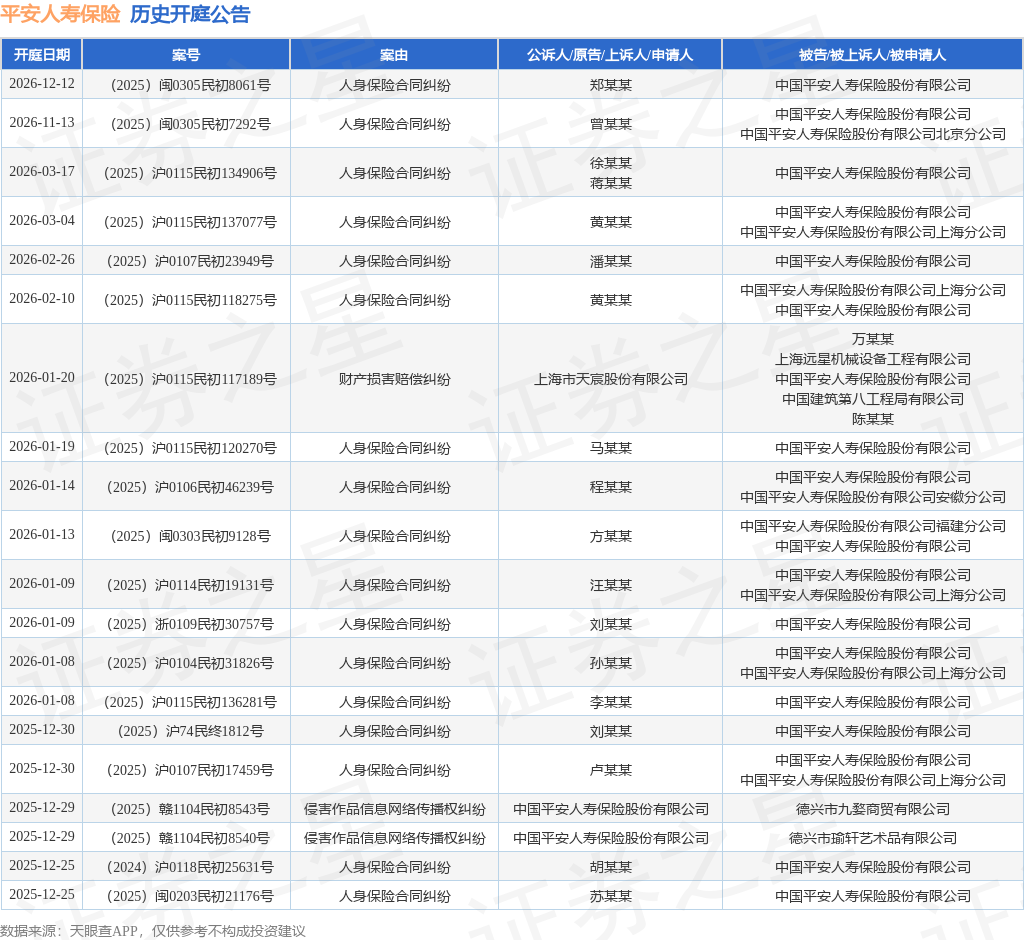
Task: Click plaintiff 徐某某
Action: pyautogui.click(x=611, y=163)
